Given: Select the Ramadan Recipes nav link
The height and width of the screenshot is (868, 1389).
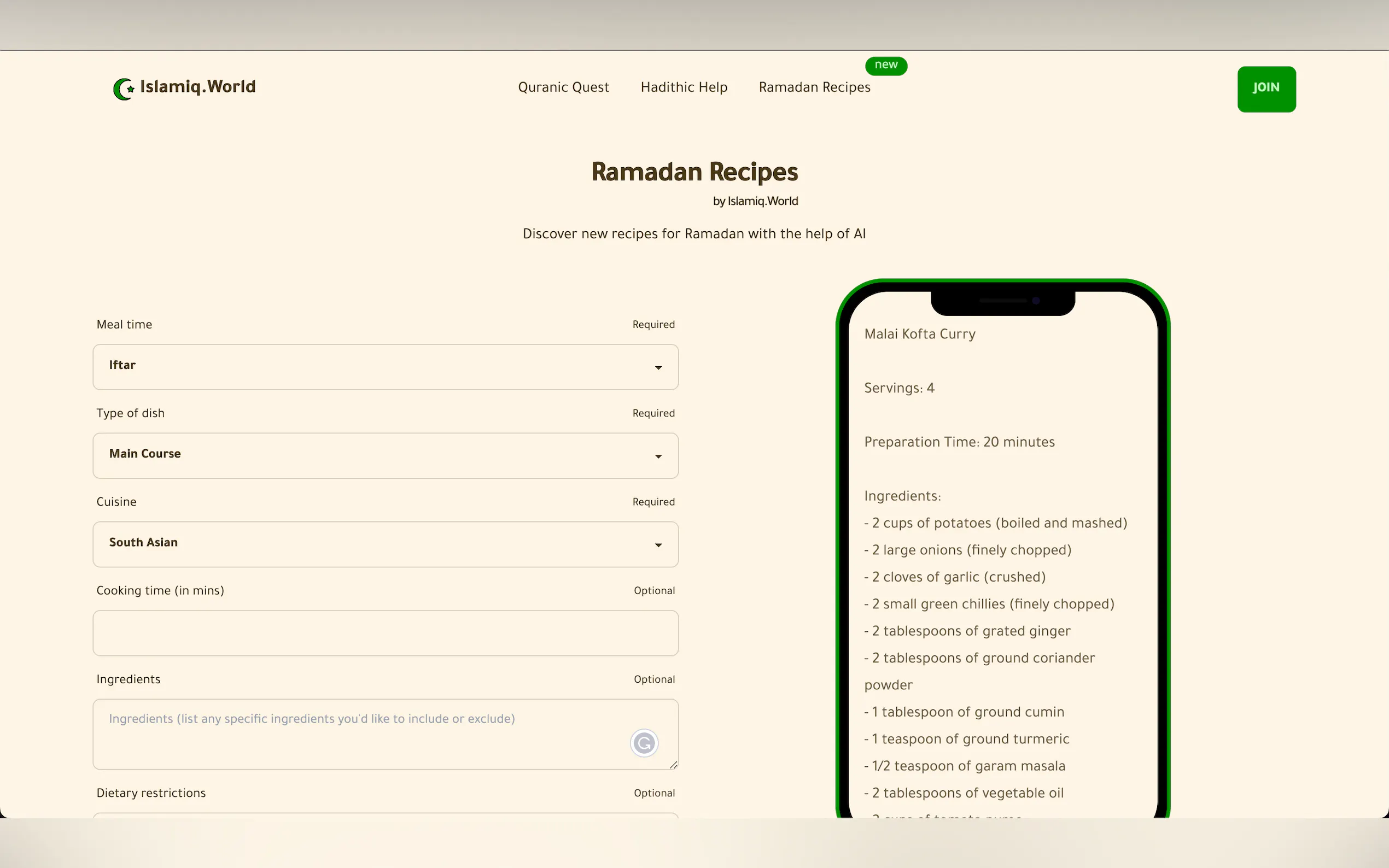Looking at the screenshot, I should 814,87.
